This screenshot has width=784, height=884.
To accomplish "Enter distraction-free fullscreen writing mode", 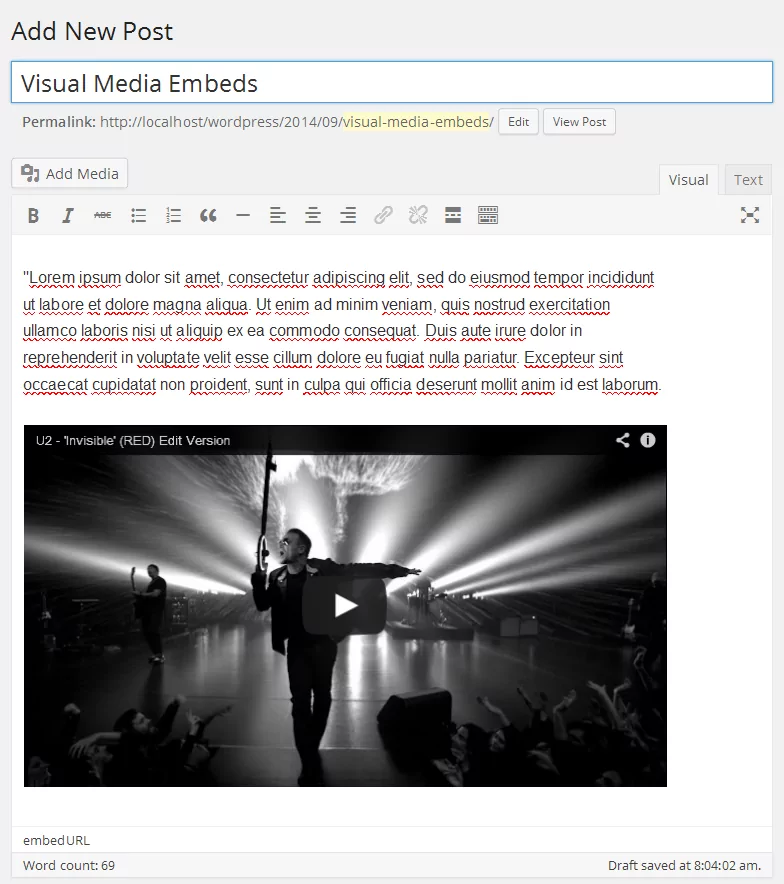I will click(750, 215).
